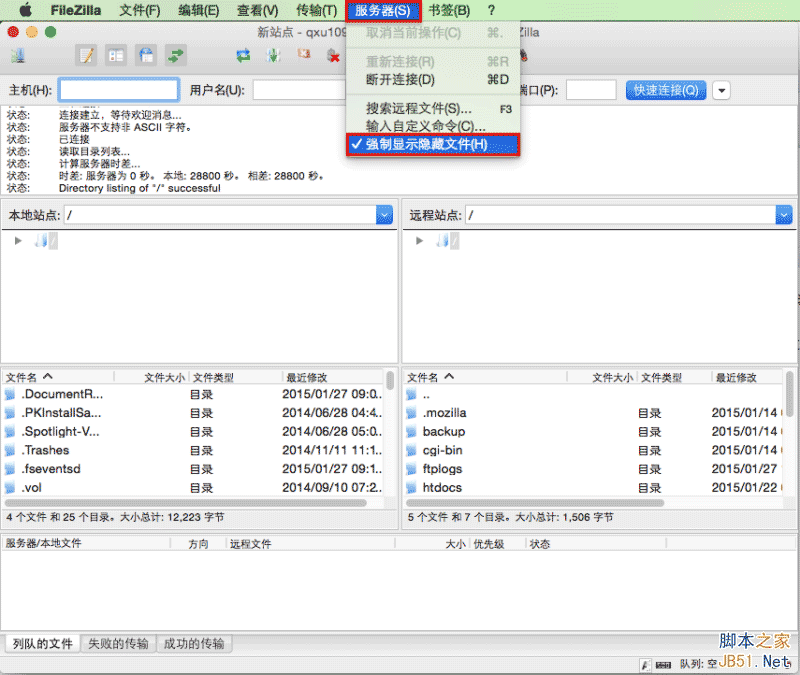This screenshot has height=675, width=800.
Task: Toggle message log display icon
Action: pos(87,55)
